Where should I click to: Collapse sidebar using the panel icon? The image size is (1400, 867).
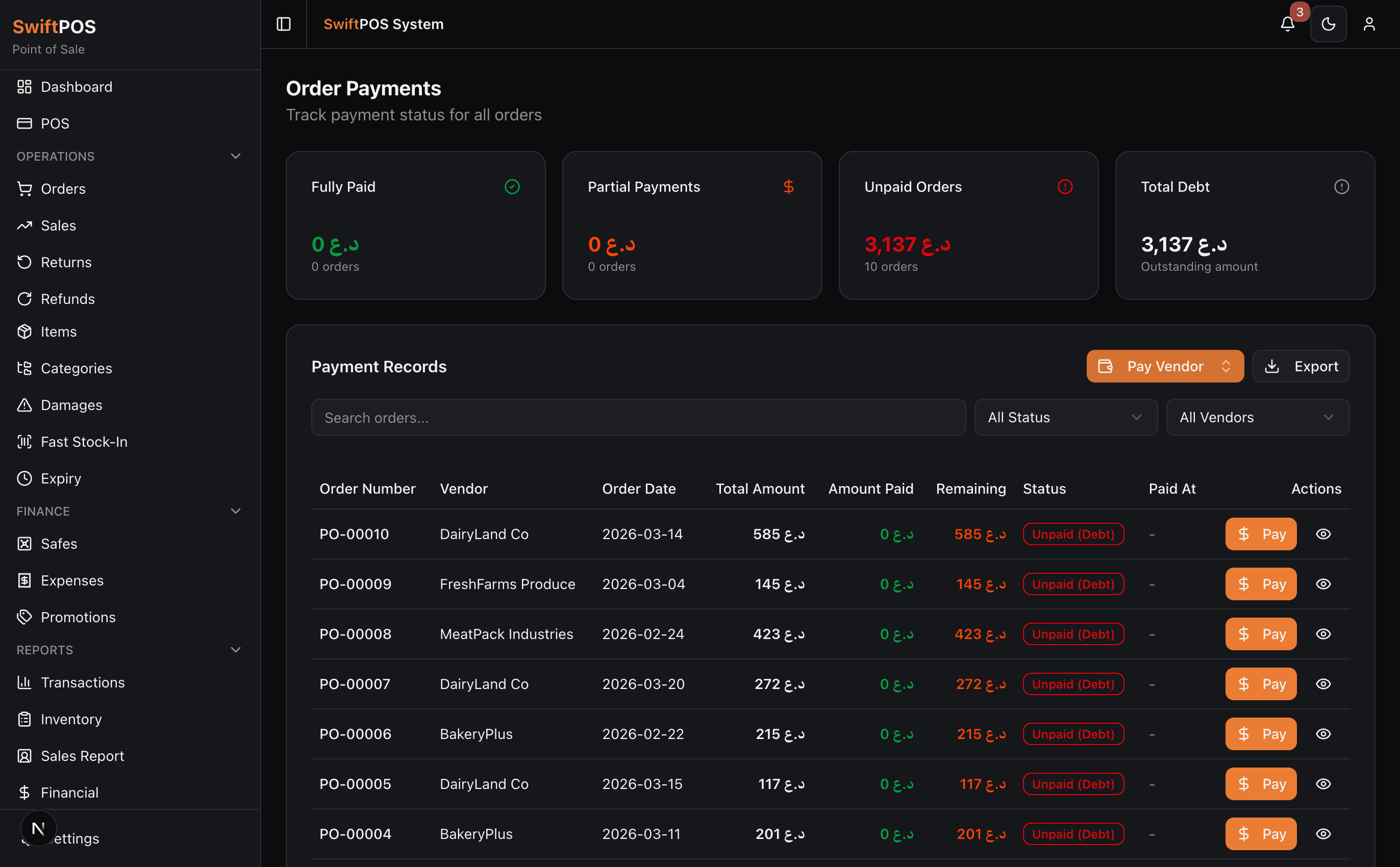[x=283, y=24]
